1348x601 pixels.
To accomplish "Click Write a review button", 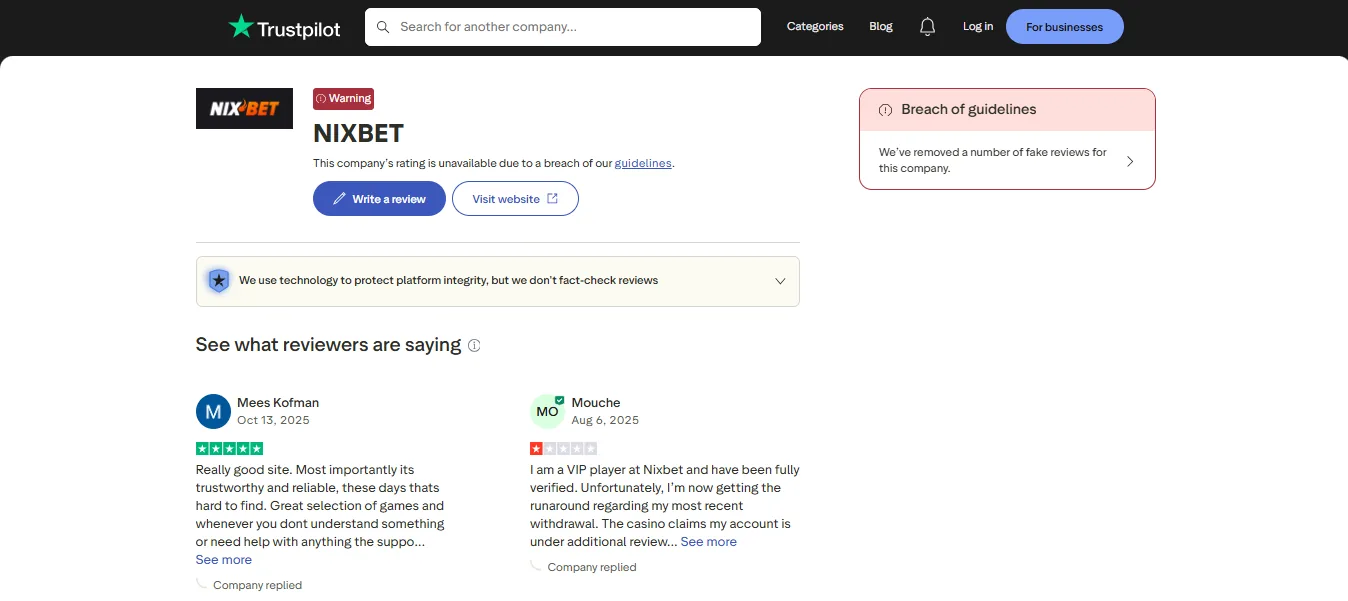I will 379,198.
